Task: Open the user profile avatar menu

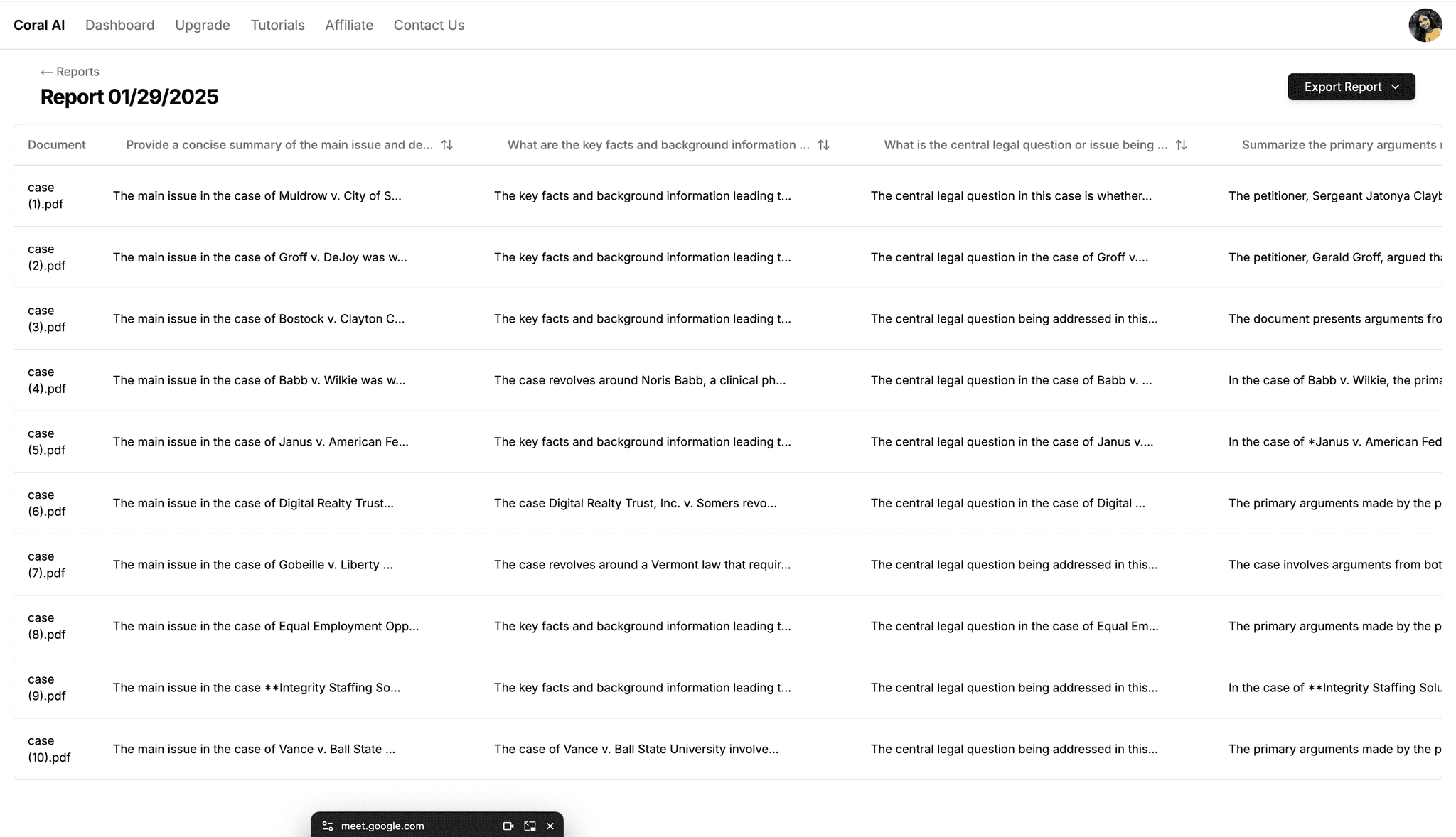Action: point(1425,26)
